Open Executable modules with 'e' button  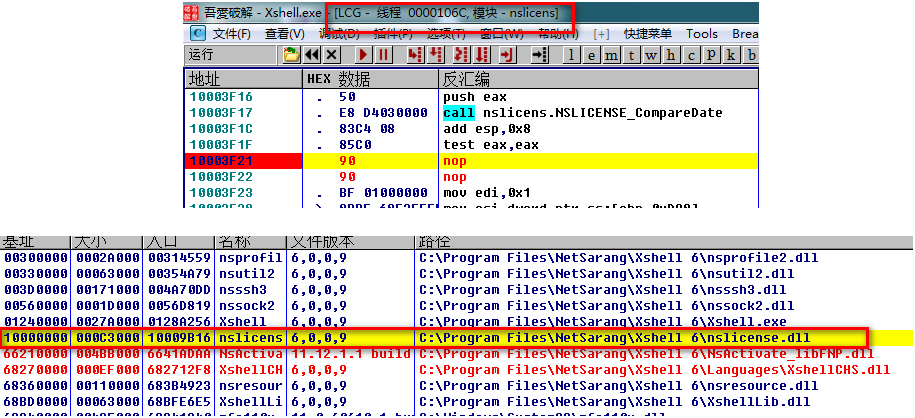(x=592, y=55)
